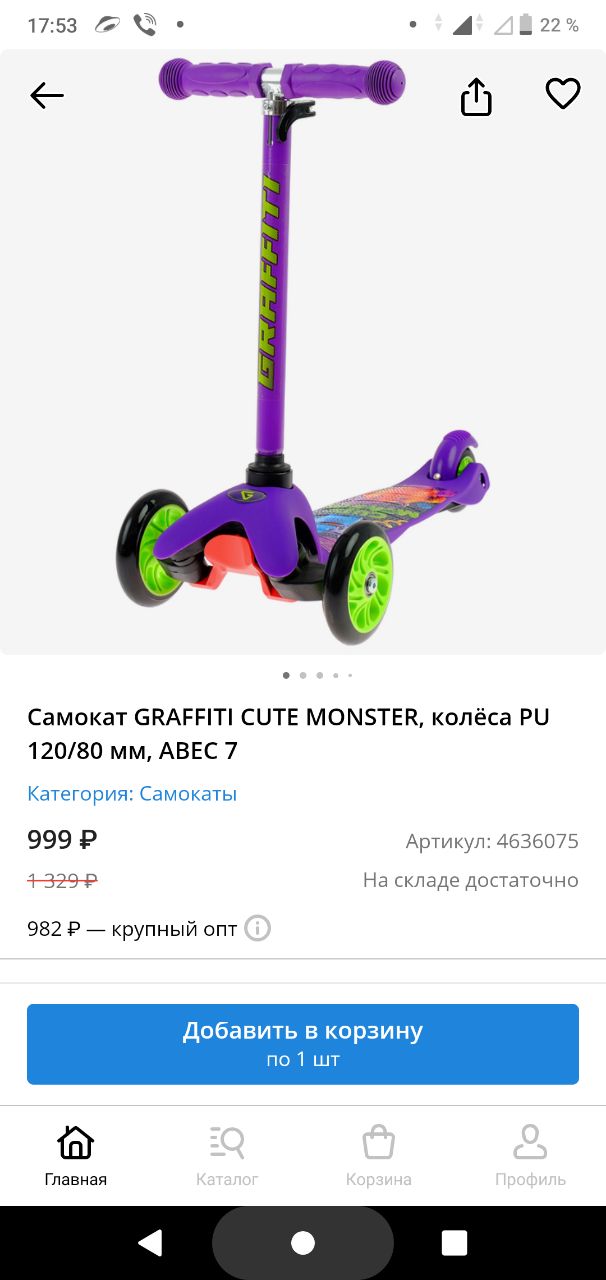Tap the Артикул: 4636075 text
This screenshot has height=1280, width=606.
point(492,841)
